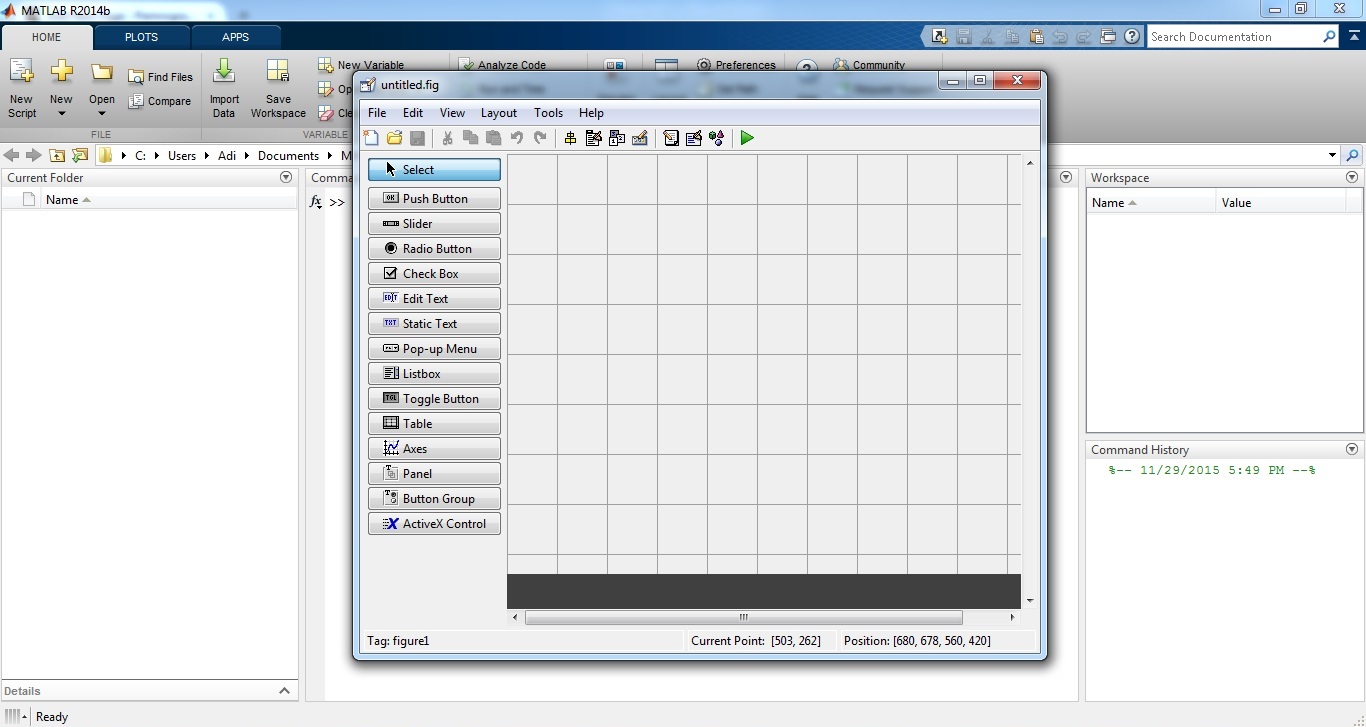Open the Align Objects tool
Viewport: 1366px width, 727px height.
(570, 138)
